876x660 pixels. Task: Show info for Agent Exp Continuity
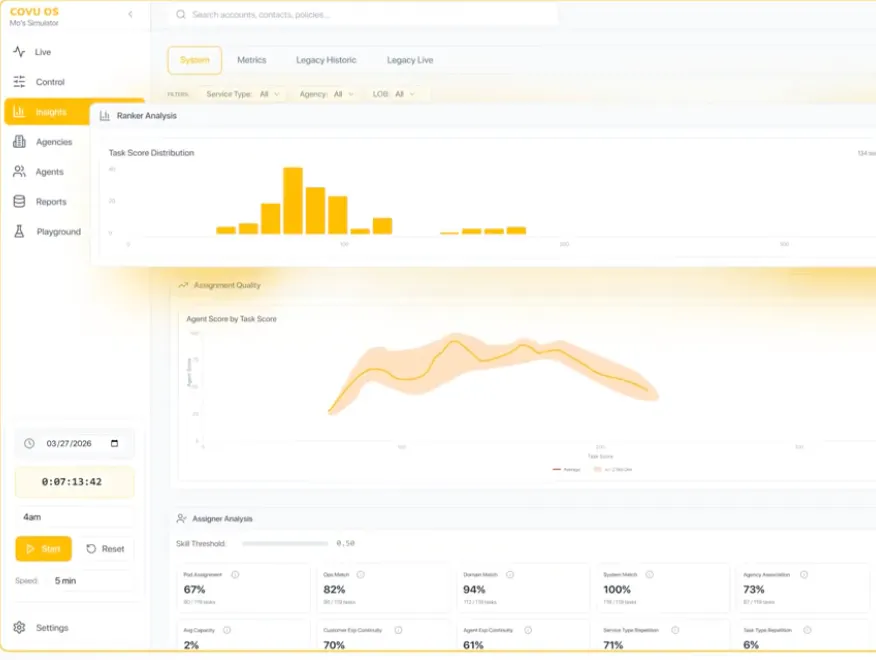[x=528, y=630]
